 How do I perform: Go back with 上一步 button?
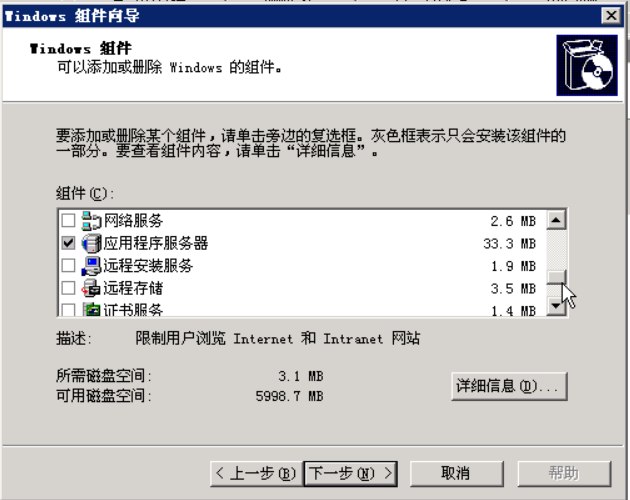257,473
